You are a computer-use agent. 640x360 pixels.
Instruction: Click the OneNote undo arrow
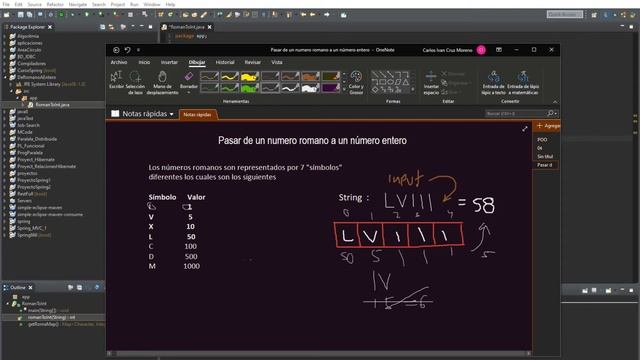127,50
